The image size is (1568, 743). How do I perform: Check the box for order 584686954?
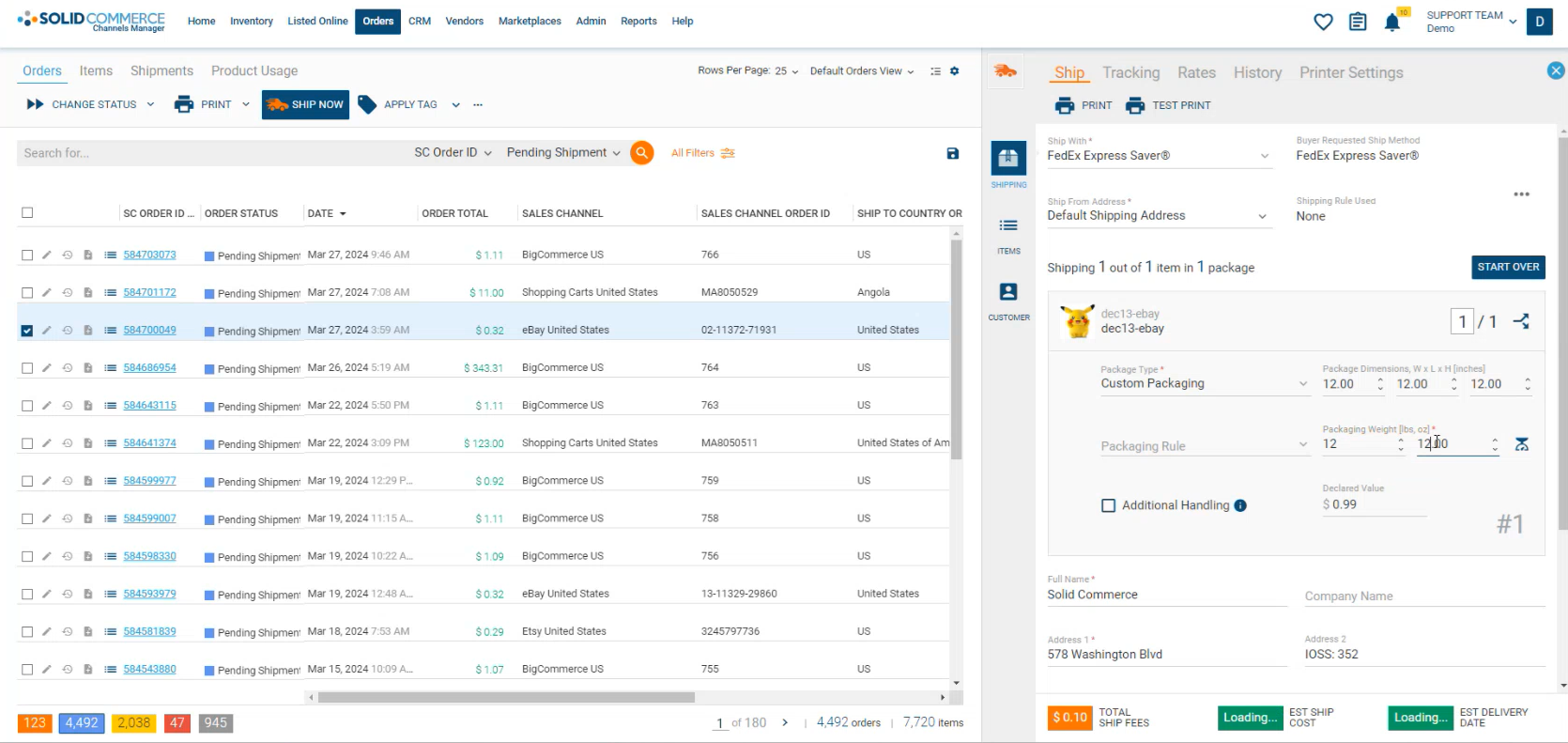point(27,367)
